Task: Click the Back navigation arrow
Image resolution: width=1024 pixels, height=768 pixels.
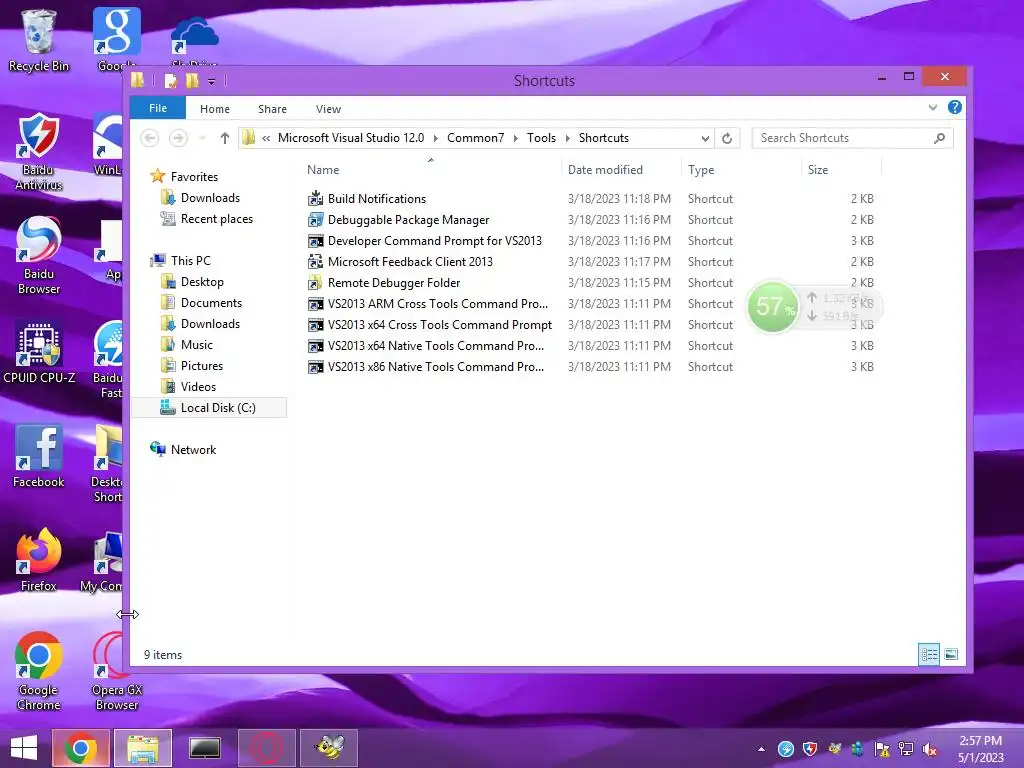Action: (x=150, y=138)
